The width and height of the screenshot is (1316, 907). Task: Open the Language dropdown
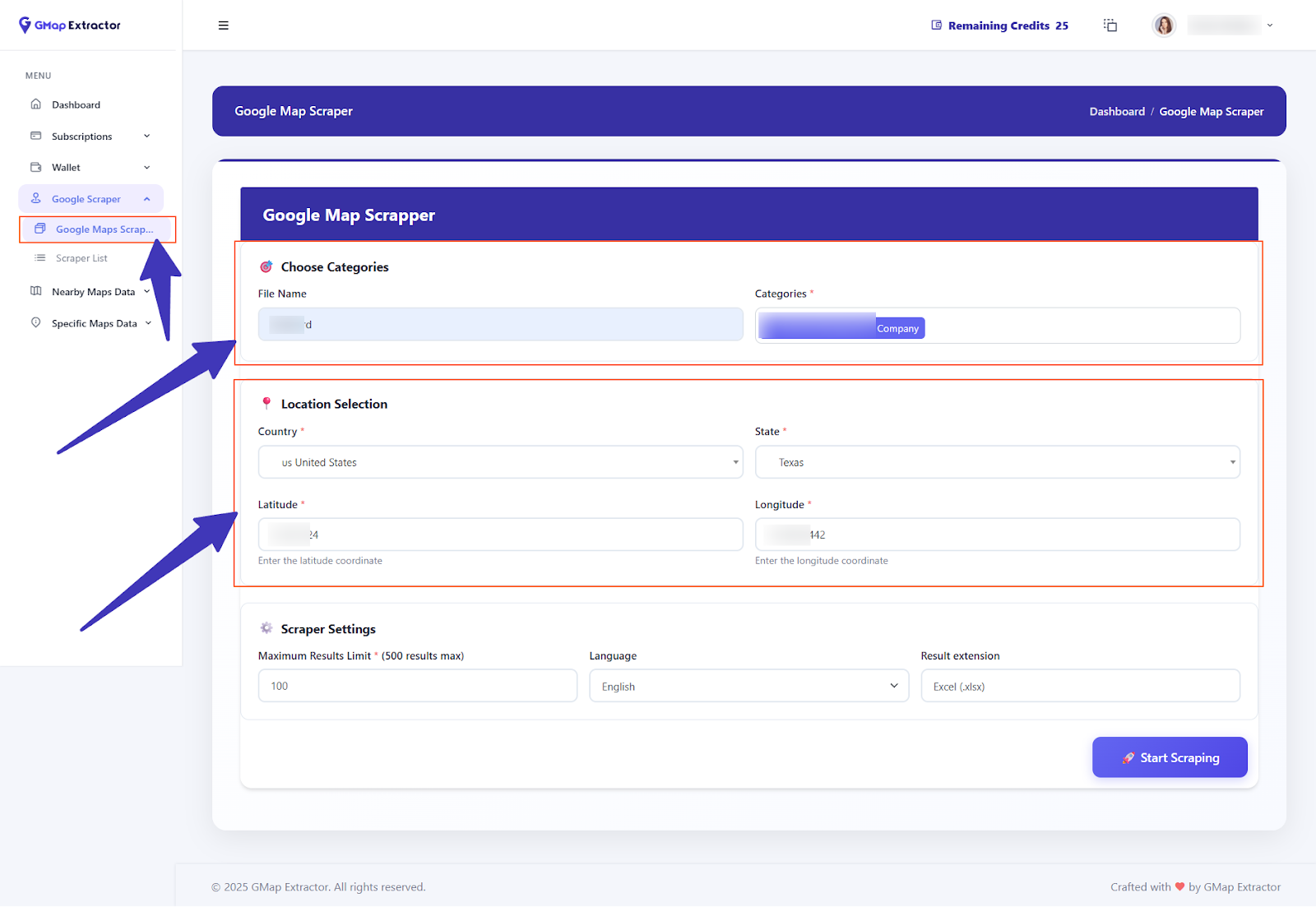pos(748,686)
